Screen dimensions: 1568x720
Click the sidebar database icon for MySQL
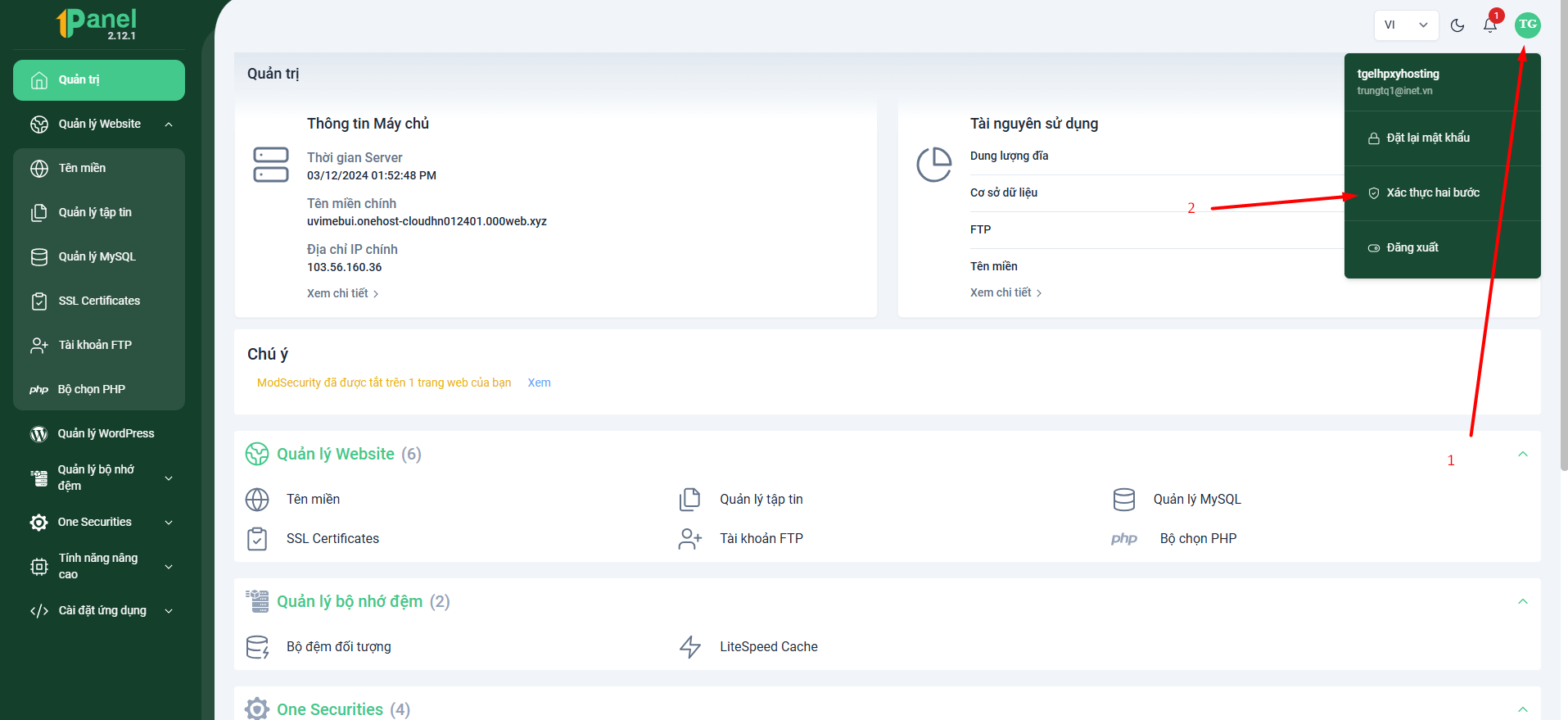(x=39, y=257)
